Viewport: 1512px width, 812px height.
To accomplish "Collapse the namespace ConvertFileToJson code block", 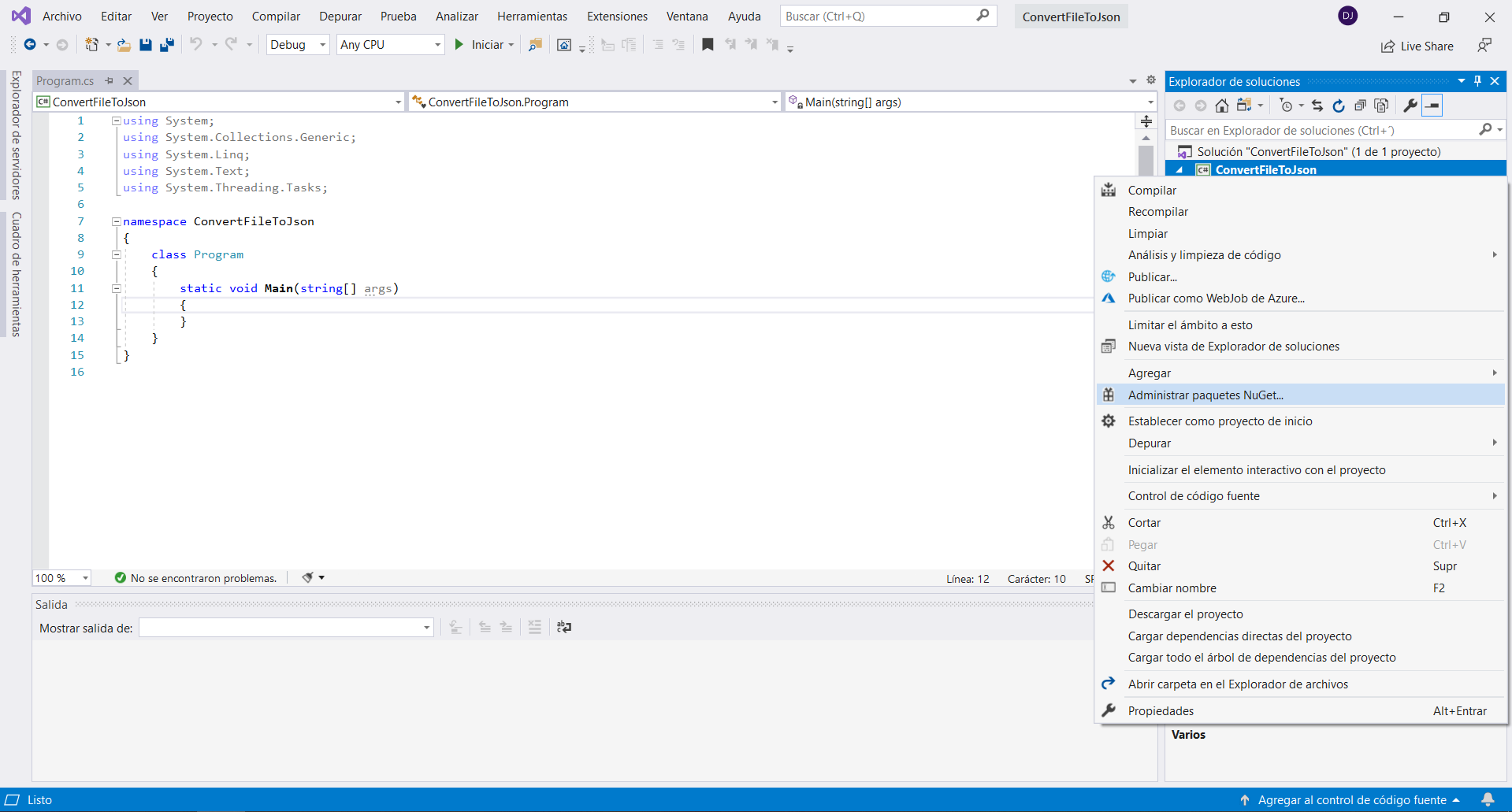I will (x=116, y=221).
